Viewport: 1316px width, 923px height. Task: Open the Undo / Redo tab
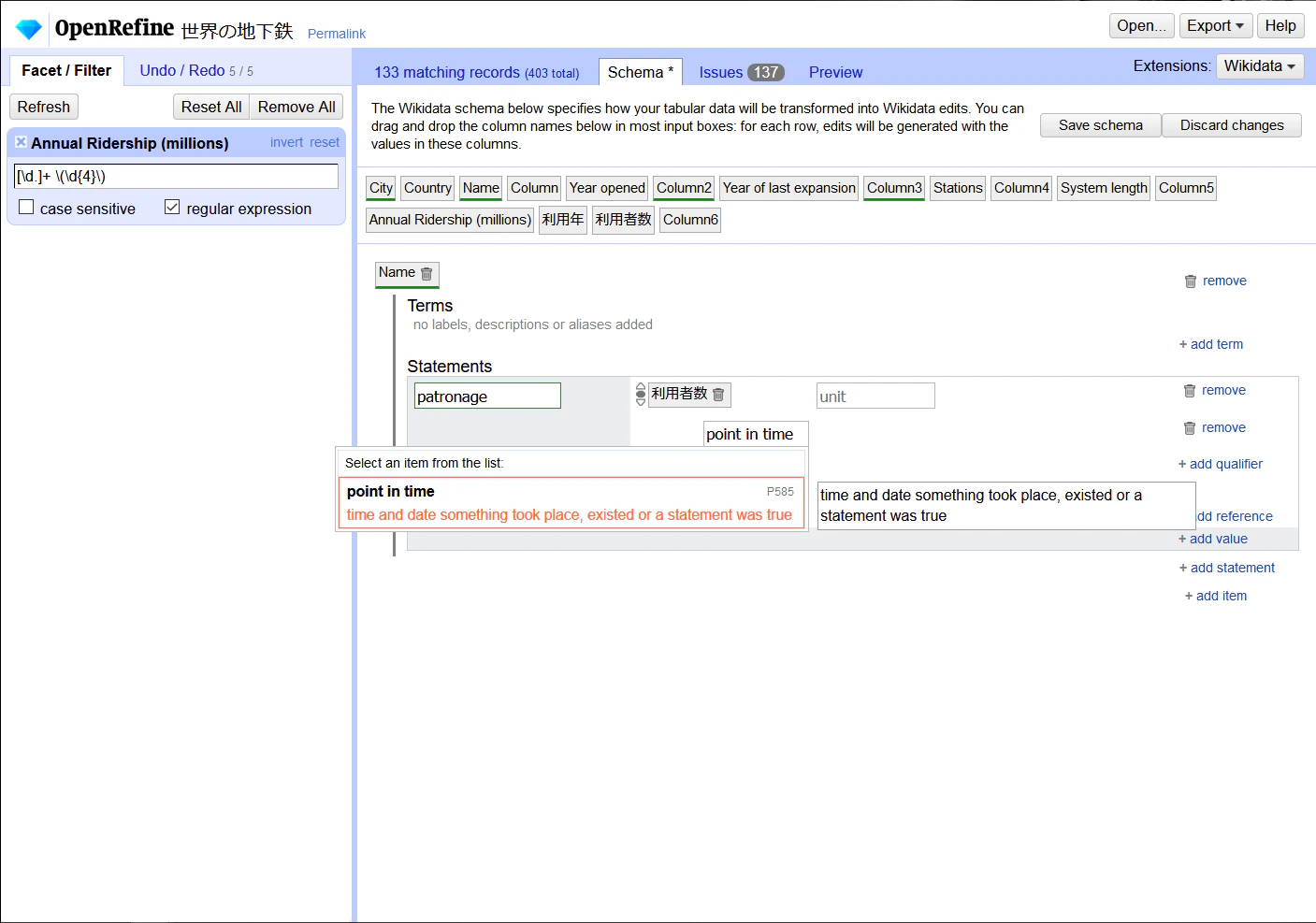[x=196, y=70]
